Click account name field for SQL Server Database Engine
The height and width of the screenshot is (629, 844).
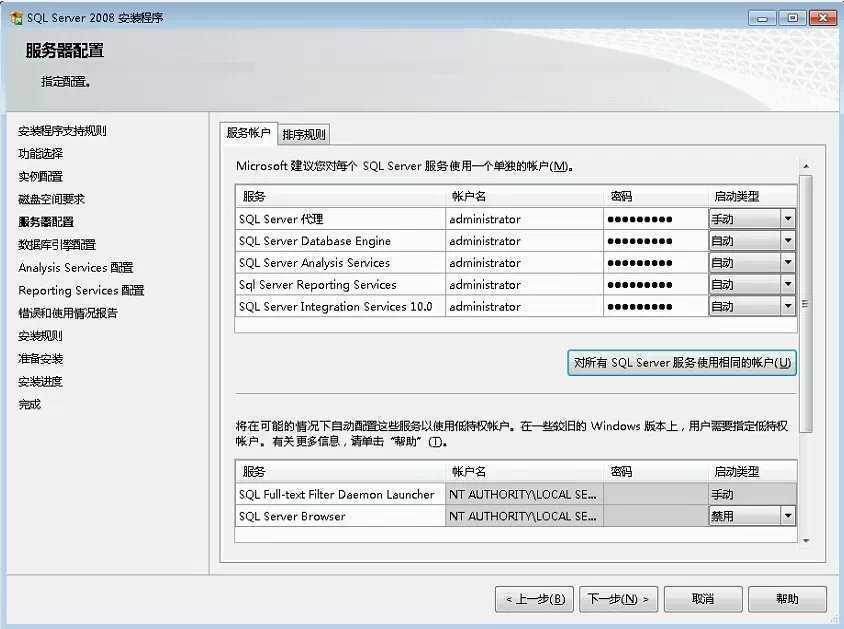(x=524, y=241)
